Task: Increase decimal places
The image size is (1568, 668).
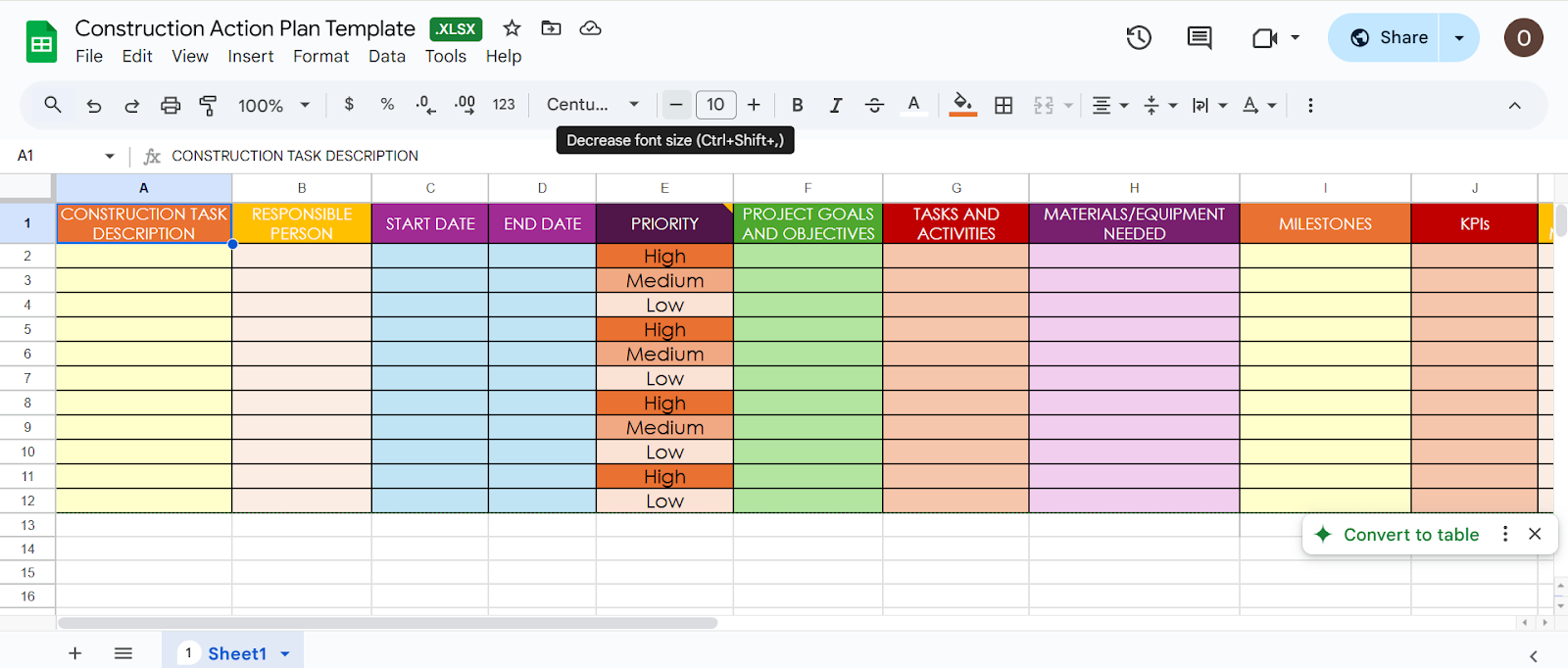Action: [465, 105]
